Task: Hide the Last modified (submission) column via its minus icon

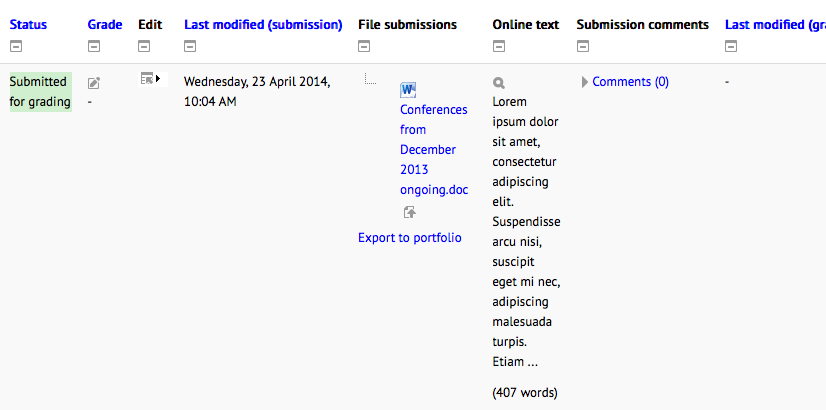Action: coord(190,47)
